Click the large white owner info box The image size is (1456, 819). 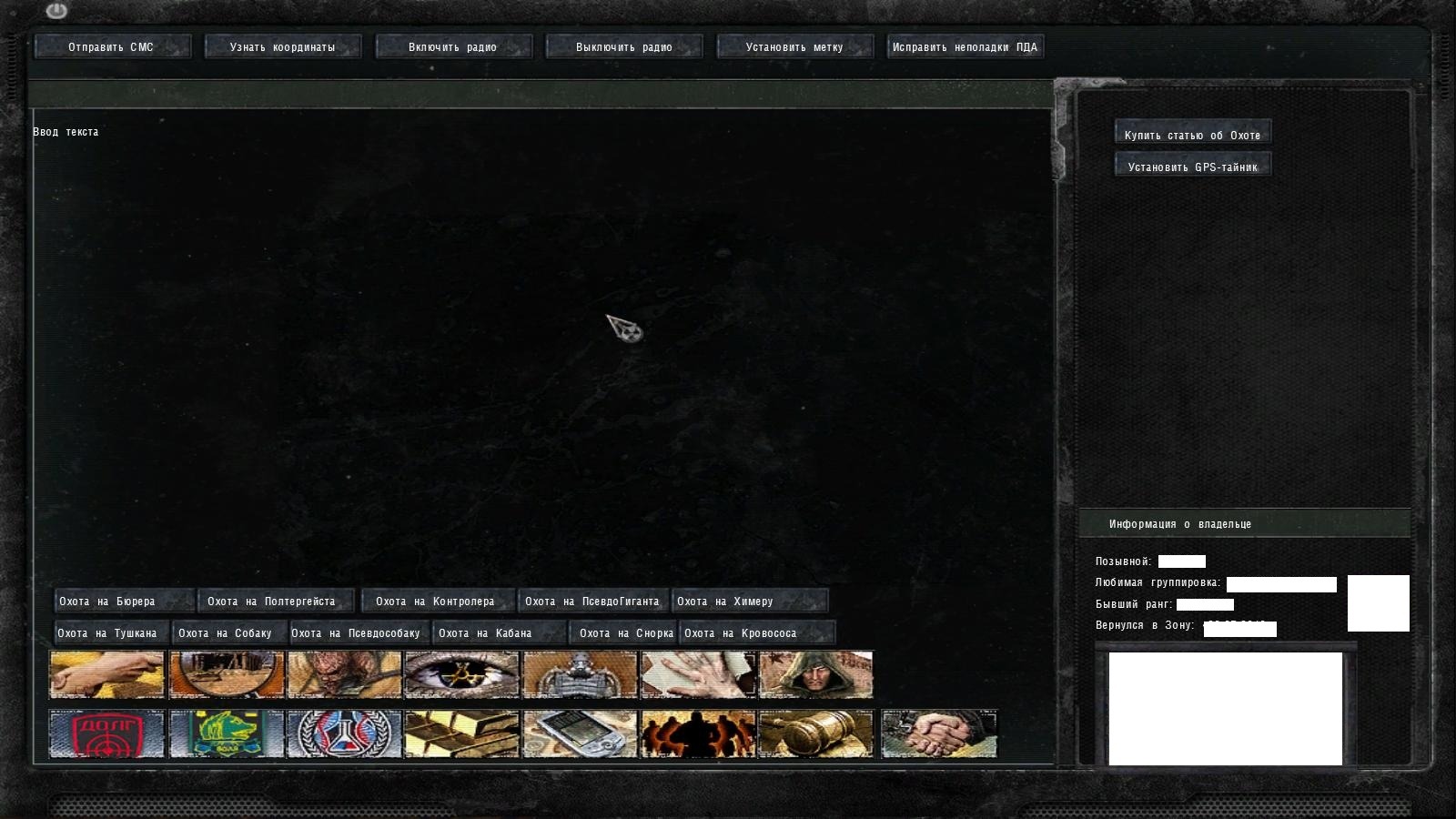coord(1225,709)
